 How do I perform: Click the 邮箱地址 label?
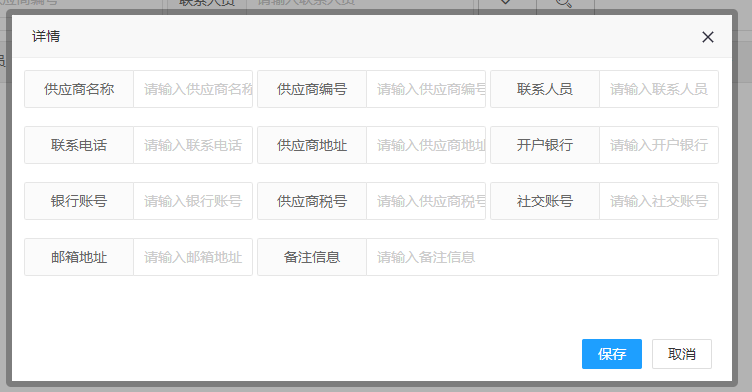pyautogui.click(x=79, y=257)
